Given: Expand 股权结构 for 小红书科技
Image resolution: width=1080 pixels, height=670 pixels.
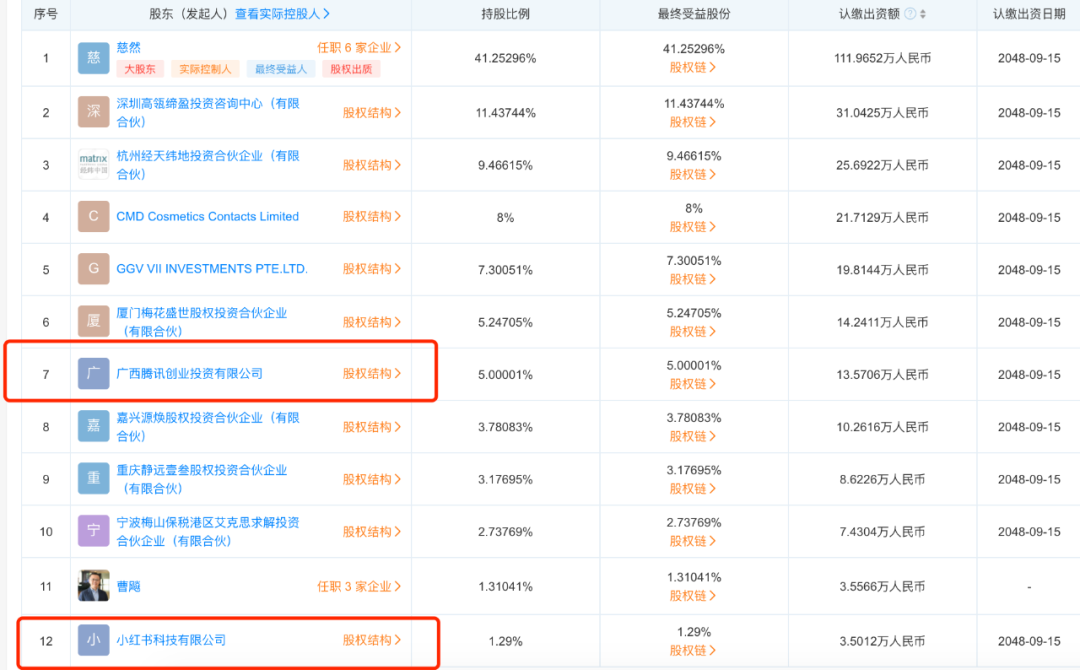Looking at the screenshot, I should pyautogui.click(x=372, y=640).
